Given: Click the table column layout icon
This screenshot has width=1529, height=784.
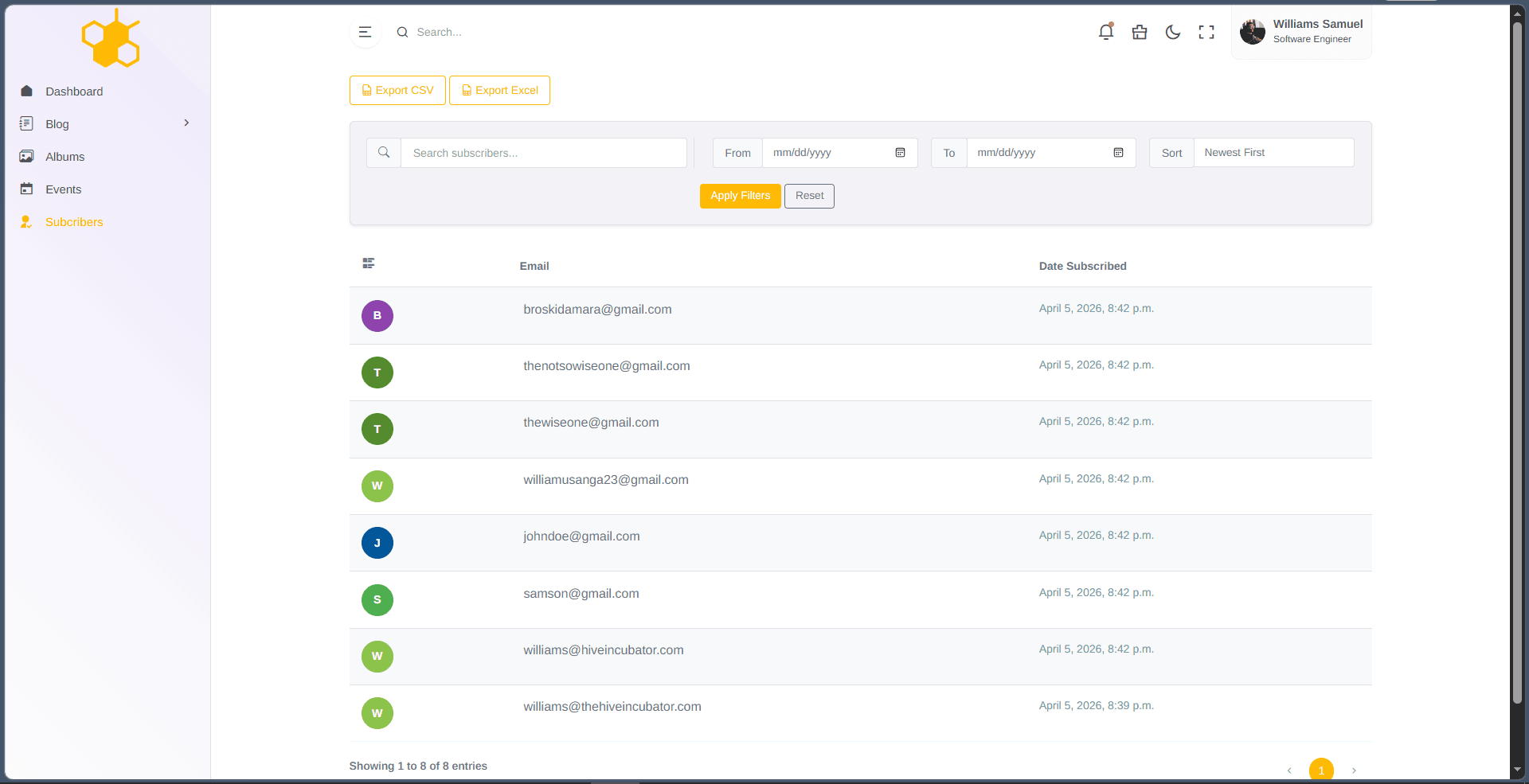Looking at the screenshot, I should (x=369, y=263).
